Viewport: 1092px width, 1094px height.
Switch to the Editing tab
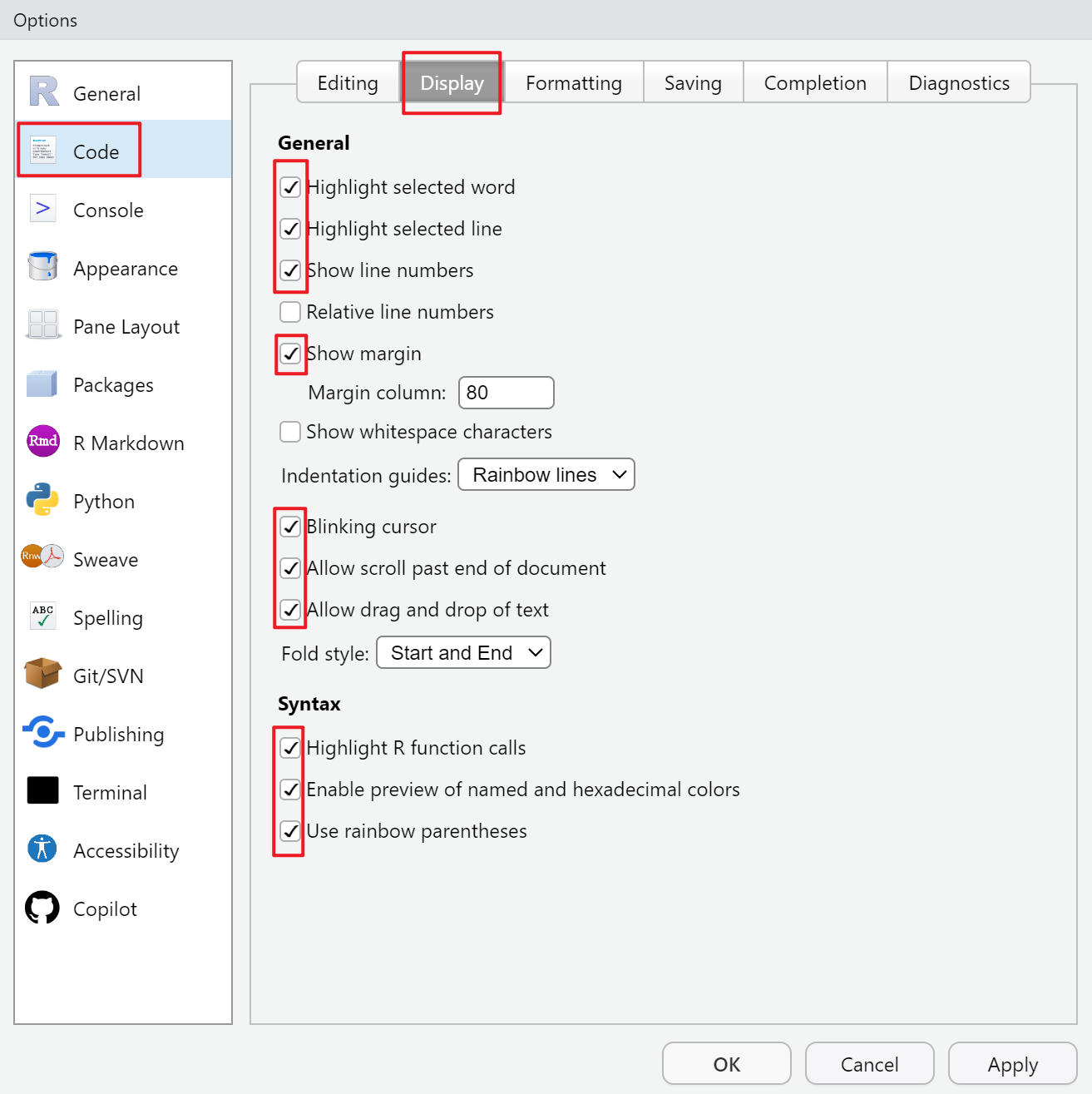[x=348, y=83]
